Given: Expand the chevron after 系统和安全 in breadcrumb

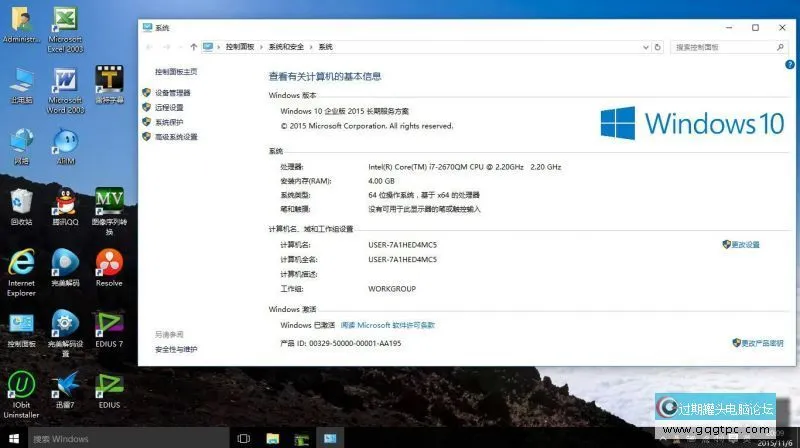Looking at the screenshot, I should point(312,47).
